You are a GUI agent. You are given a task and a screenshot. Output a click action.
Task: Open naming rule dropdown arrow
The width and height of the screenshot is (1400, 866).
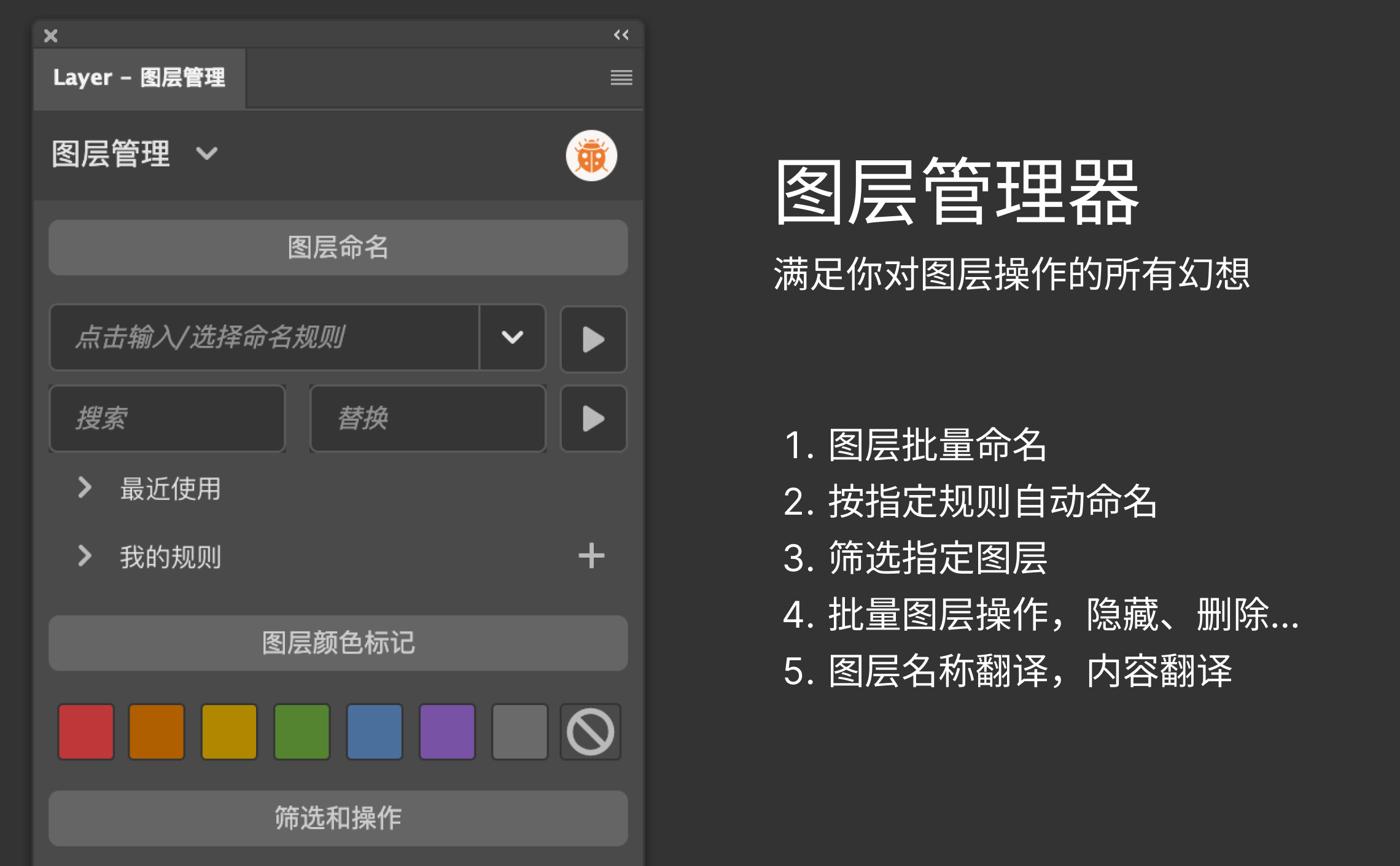coord(512,337)
